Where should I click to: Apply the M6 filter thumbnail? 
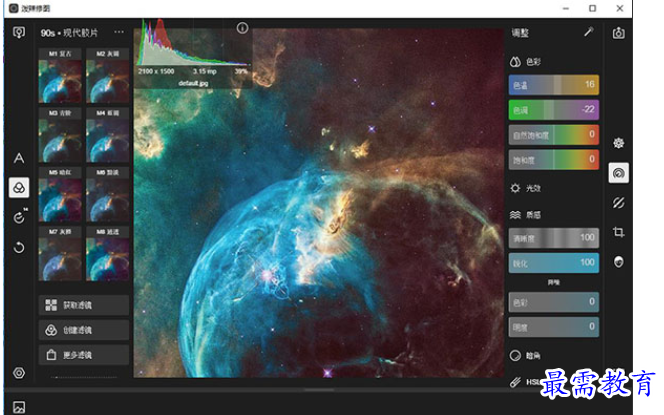coord(108,195)
